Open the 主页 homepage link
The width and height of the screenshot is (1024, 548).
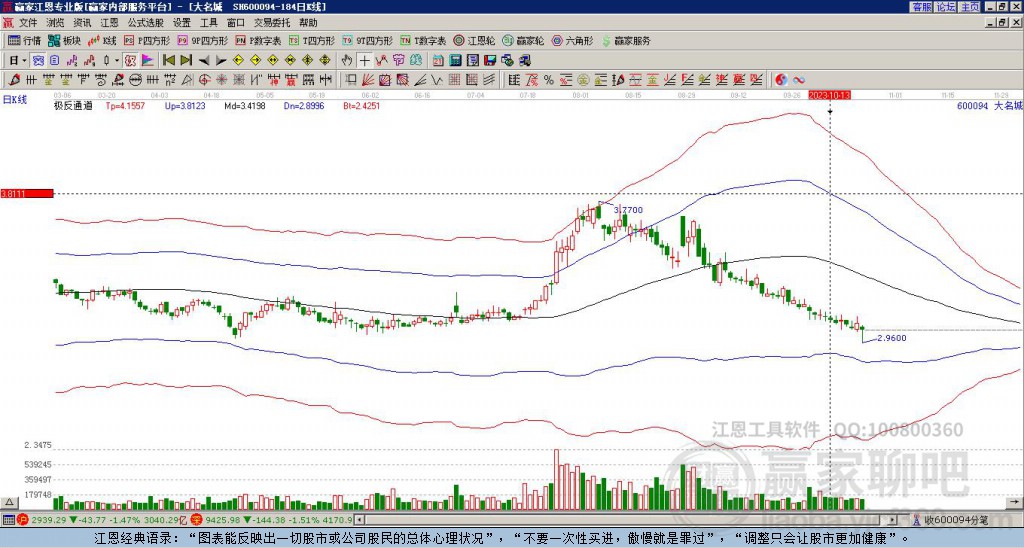coord(969,7)
